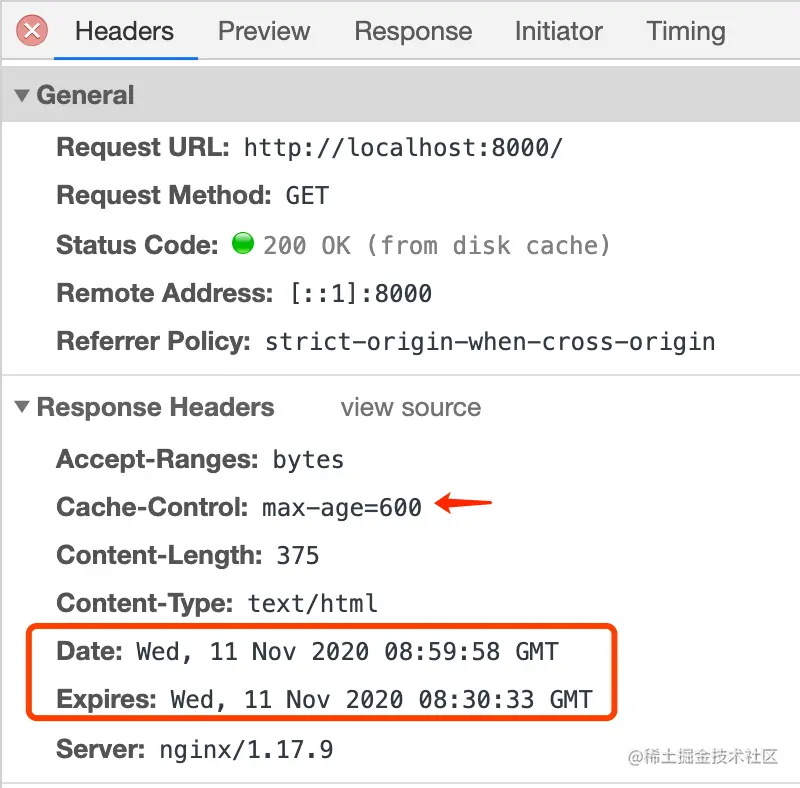Click the strict-origin-when-cross-origin policy value
This screenshot has width=800, height=788.
pyautogui.click(x=489, y=342)
